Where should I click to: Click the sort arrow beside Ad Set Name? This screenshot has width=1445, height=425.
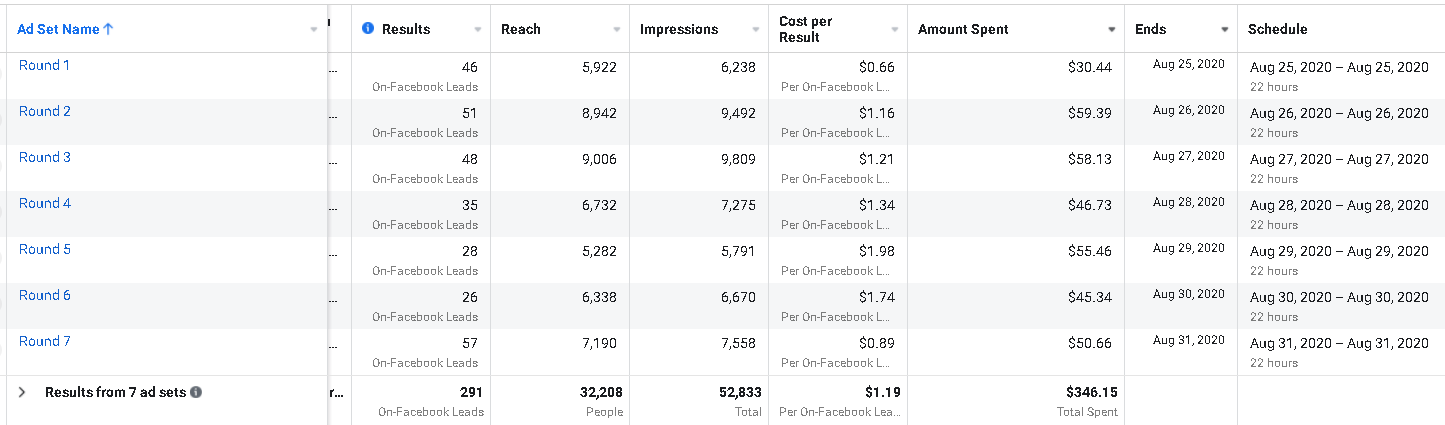click(x=108, y=30)
